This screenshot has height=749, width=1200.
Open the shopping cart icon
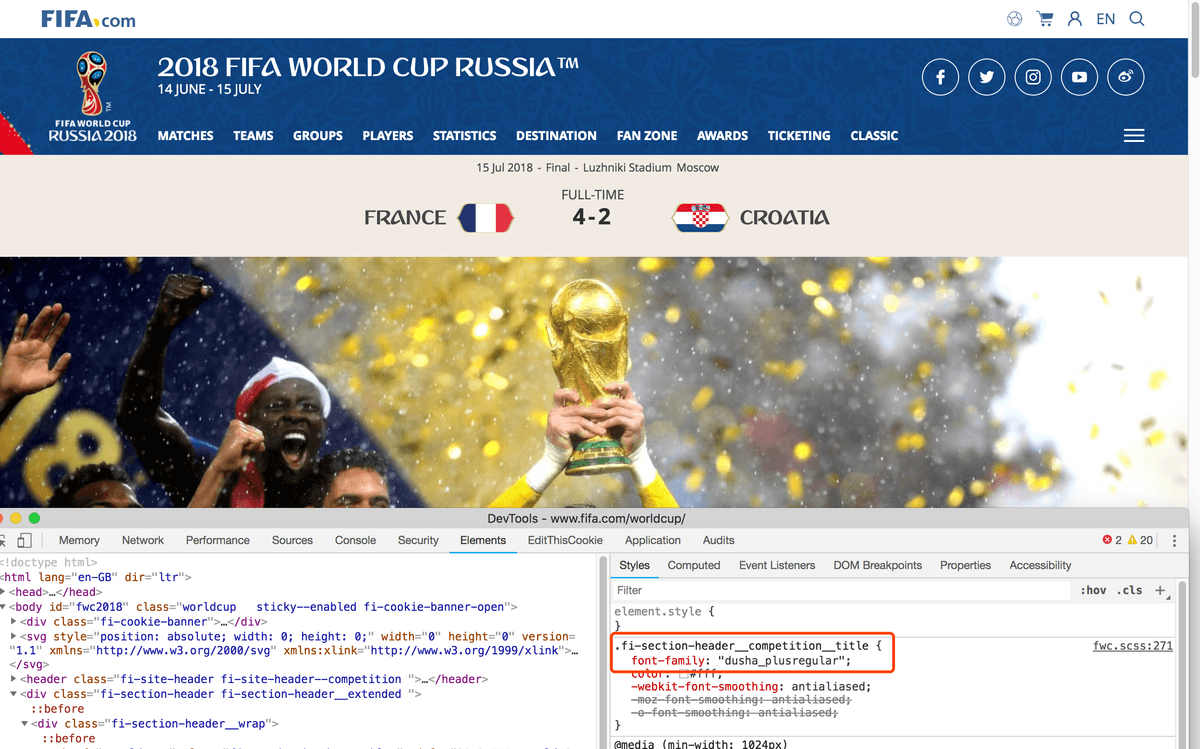pos(1045,19)
